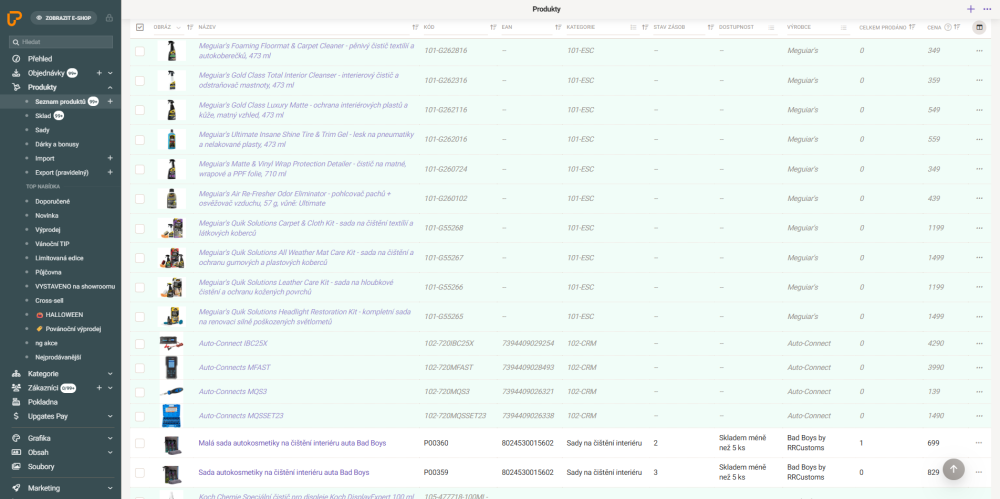Check the box for Auto-Connects MFAST row
1000x499 pixels.
tap(140, 367)
